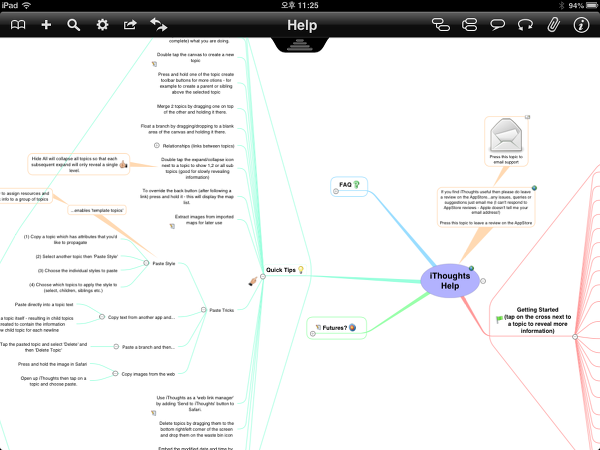Screen dimensions: 600x450
Task: Collapse the Quick Tips branch
Action: pyautogui.click(x=263, y=277)
